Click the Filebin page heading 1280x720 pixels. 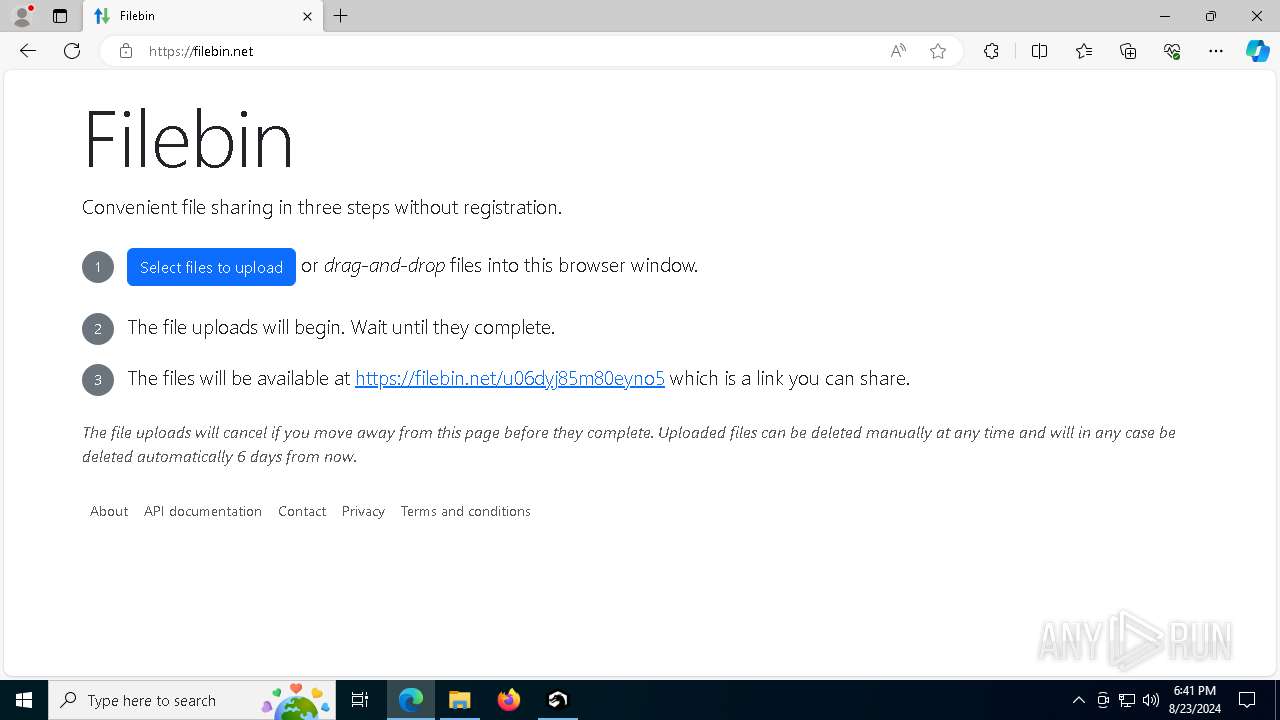coord(188,139)
